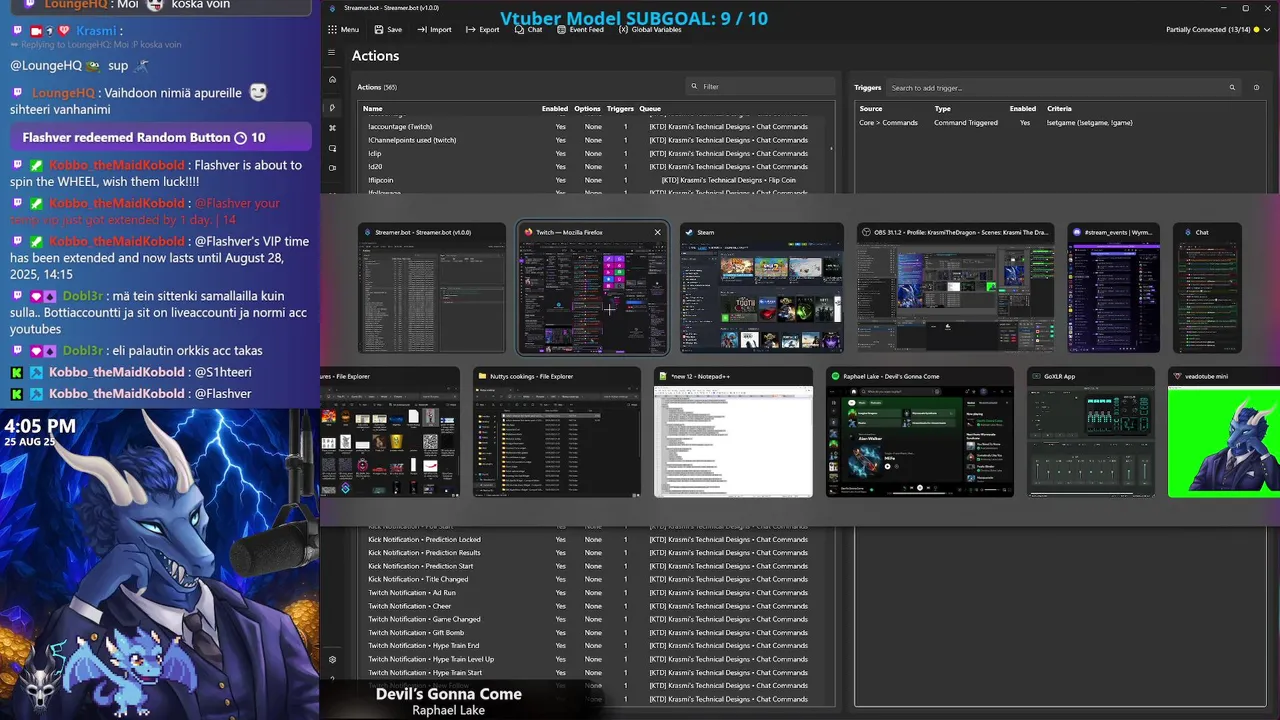The image size is (1280, 720).
Task: Select the !clip action row
Action: 595,153
